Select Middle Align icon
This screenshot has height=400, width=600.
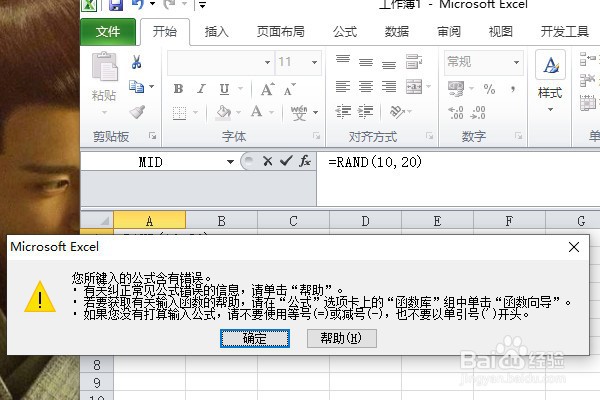coord(366,62)
